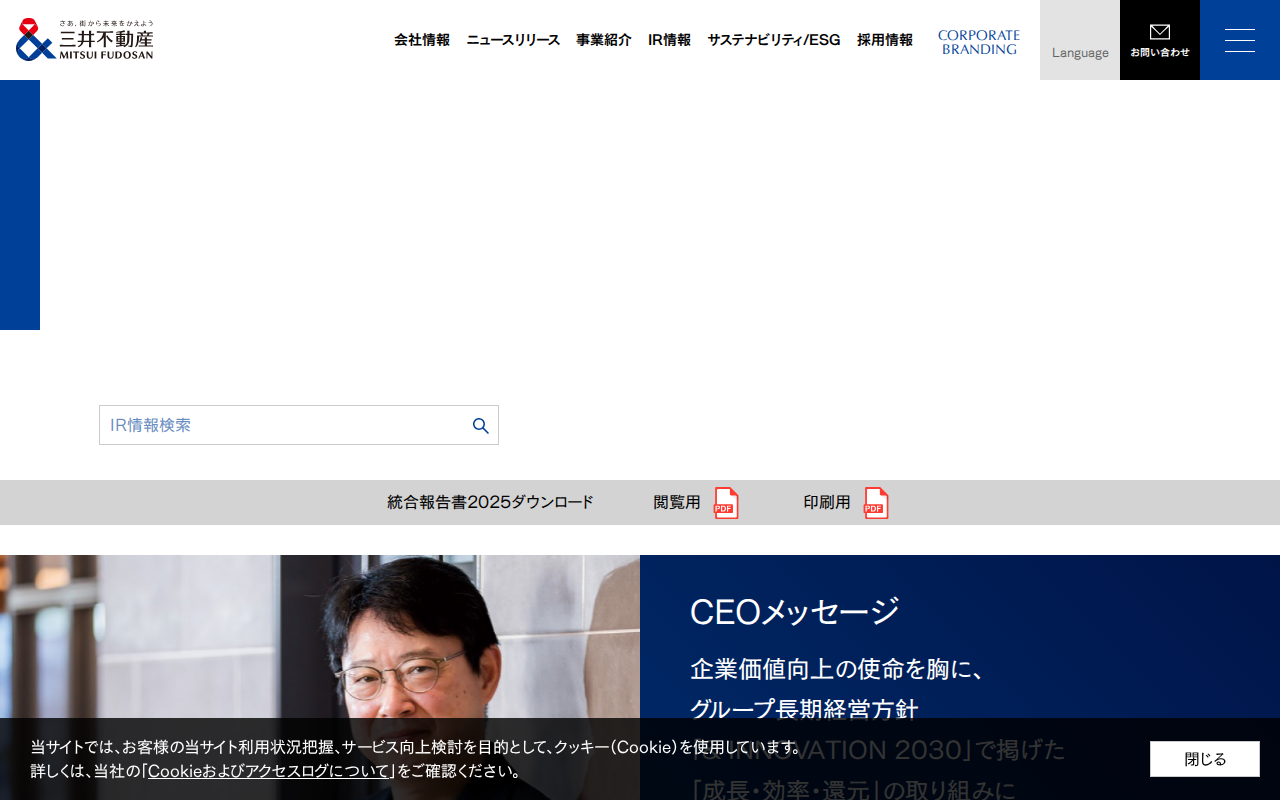Click the CORPORATE BRANDING link

coord(979,42)
